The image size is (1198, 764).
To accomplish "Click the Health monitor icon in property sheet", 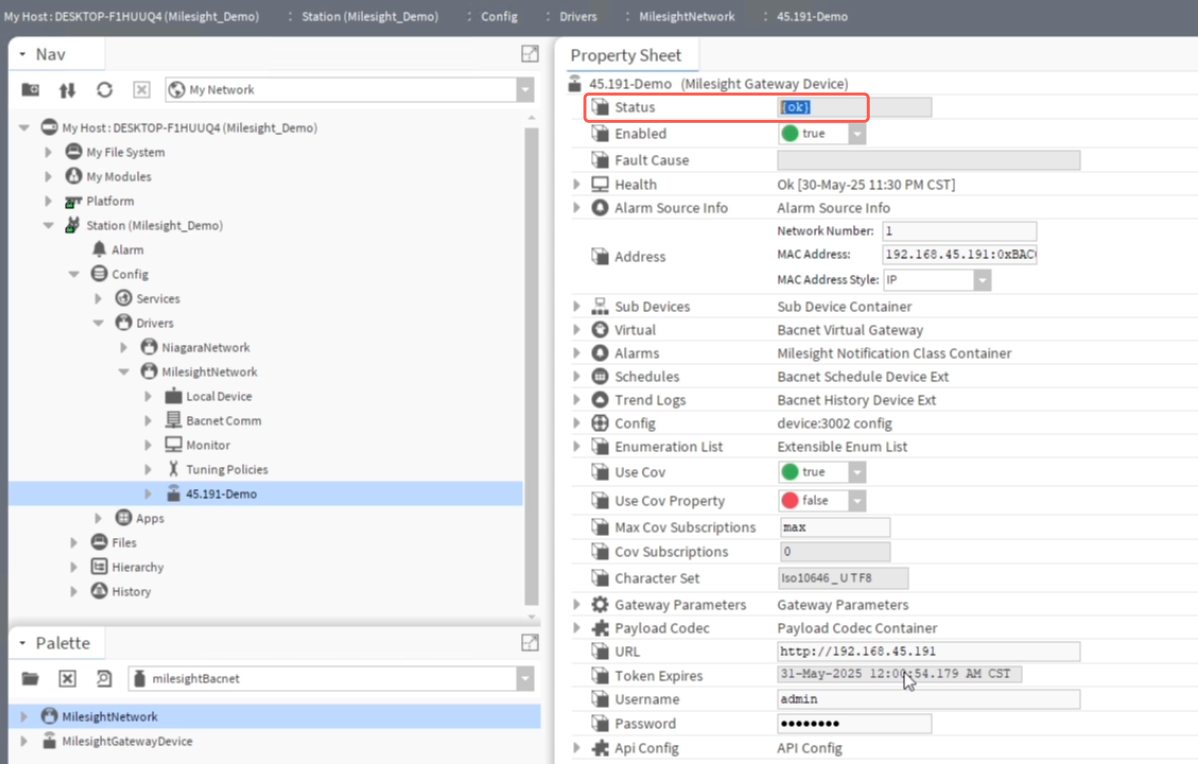I will point(600,184).
